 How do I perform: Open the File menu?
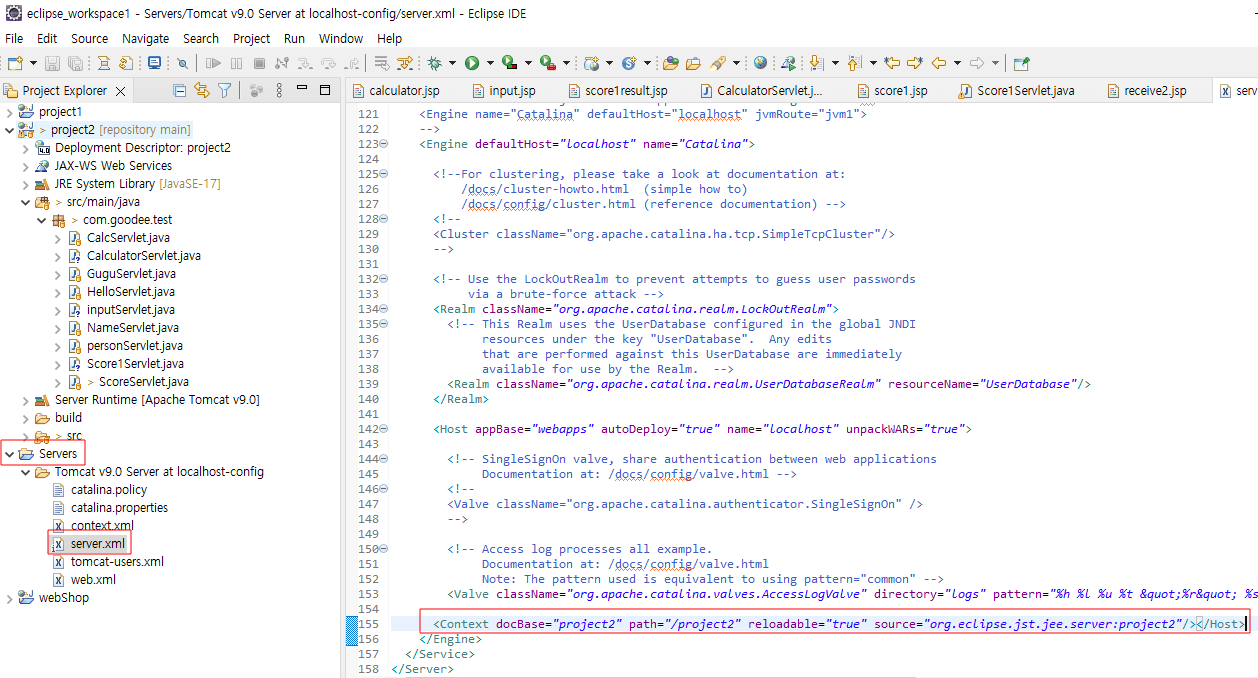14,38
